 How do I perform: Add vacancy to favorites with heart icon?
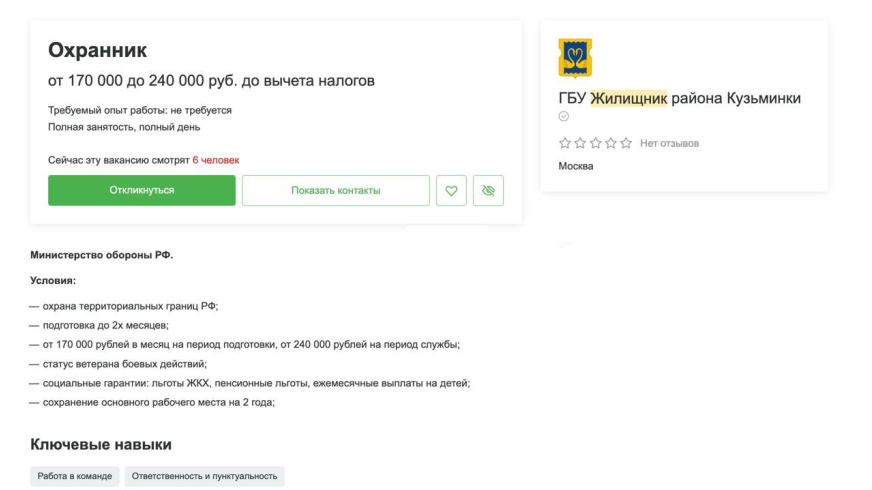tap(451, 190)
